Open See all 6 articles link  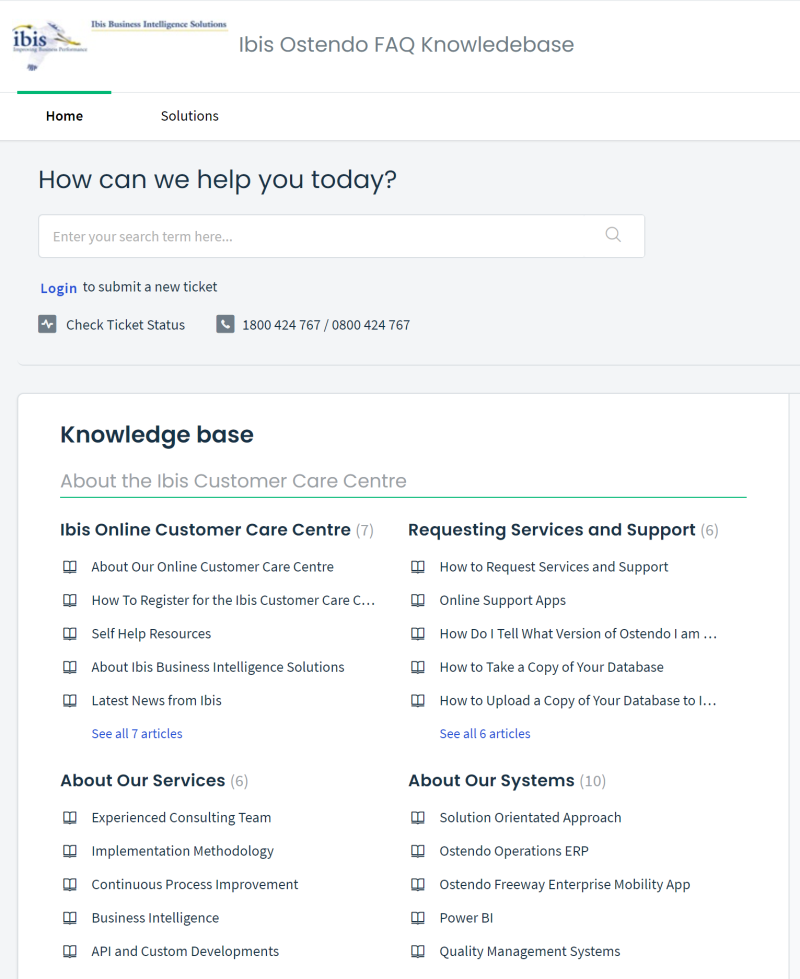tap(485, 734)
